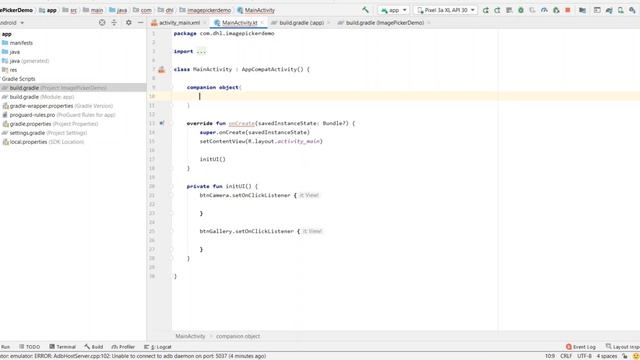Click the app breadcrumb in navigation bar

pyautogui.click(x=48, y=10)
